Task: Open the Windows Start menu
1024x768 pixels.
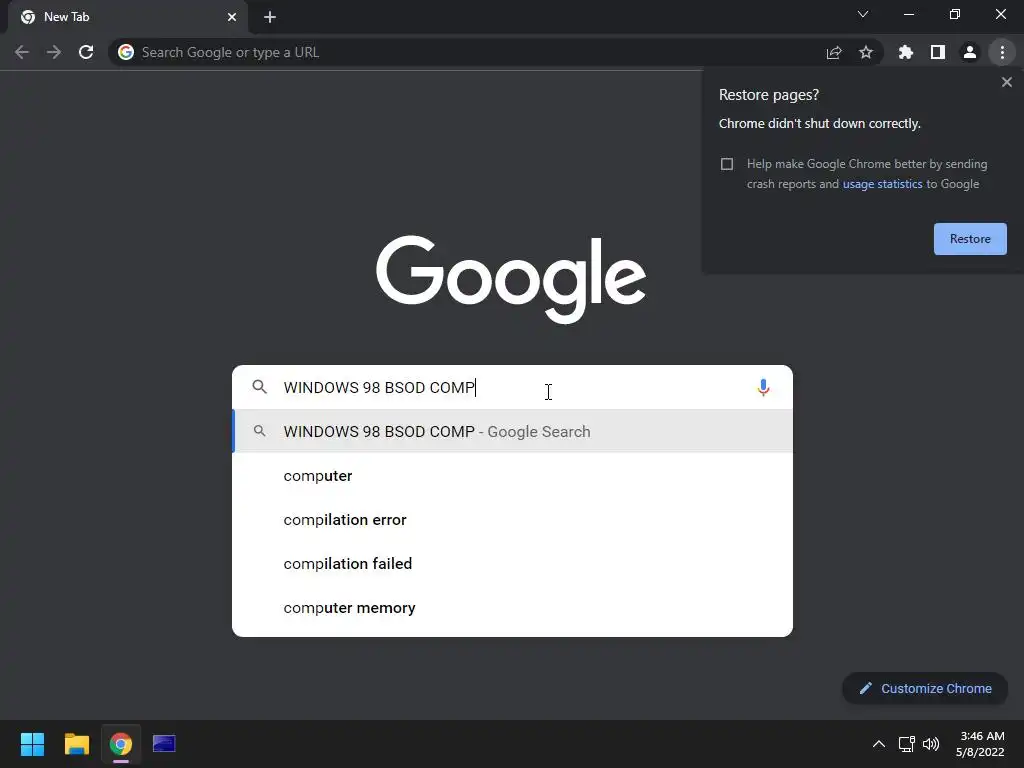Action: tap(32, 744)
